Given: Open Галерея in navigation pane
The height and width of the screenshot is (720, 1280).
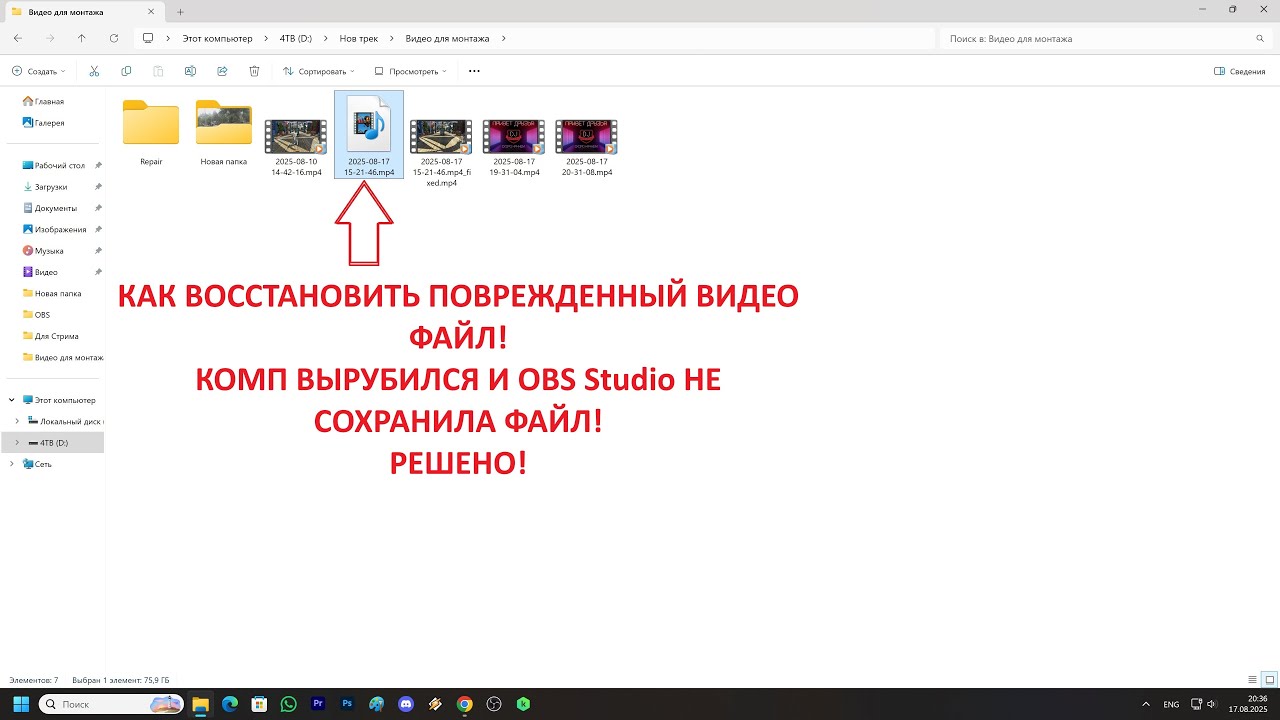Looking at the screenshot, I should (43, 123).
